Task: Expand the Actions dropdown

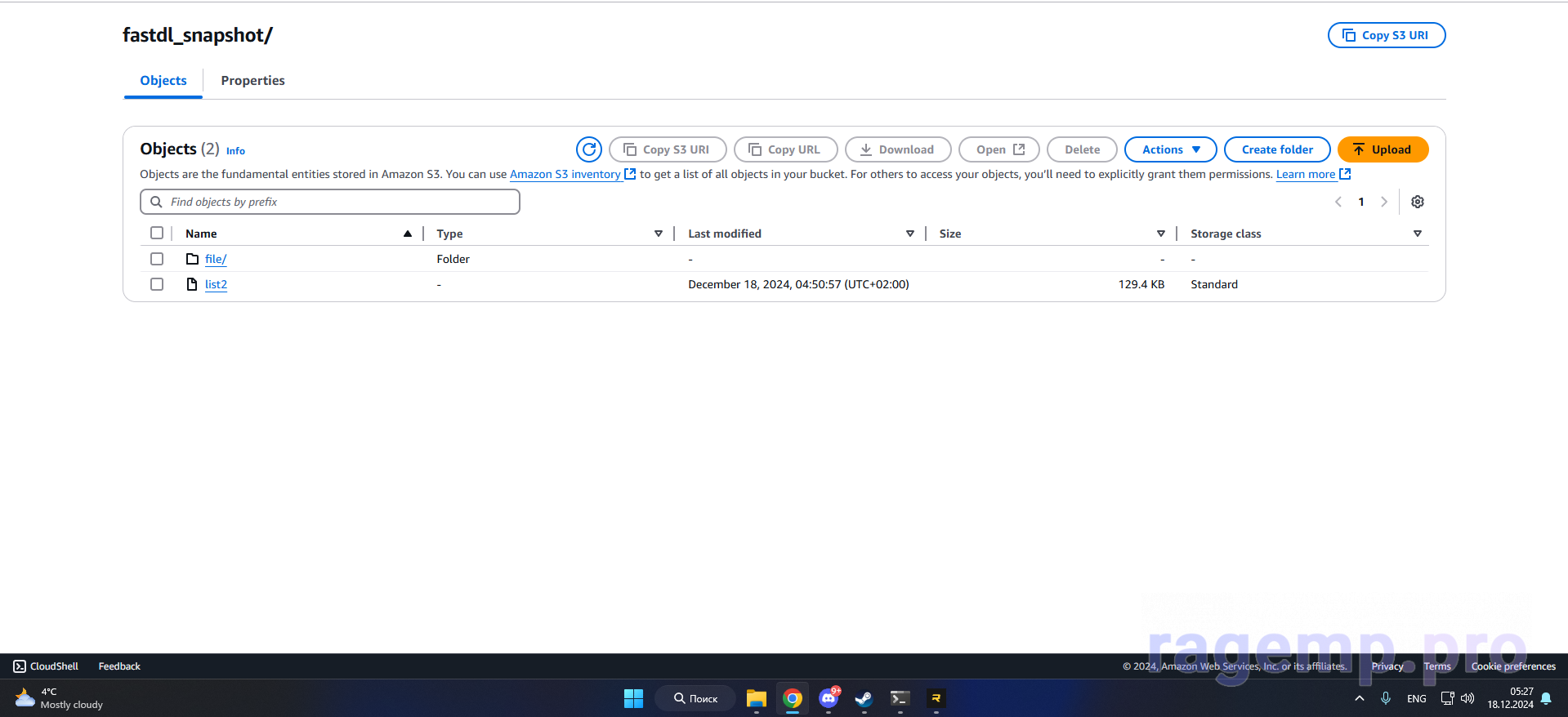Action: click(x=1170, y=149)
